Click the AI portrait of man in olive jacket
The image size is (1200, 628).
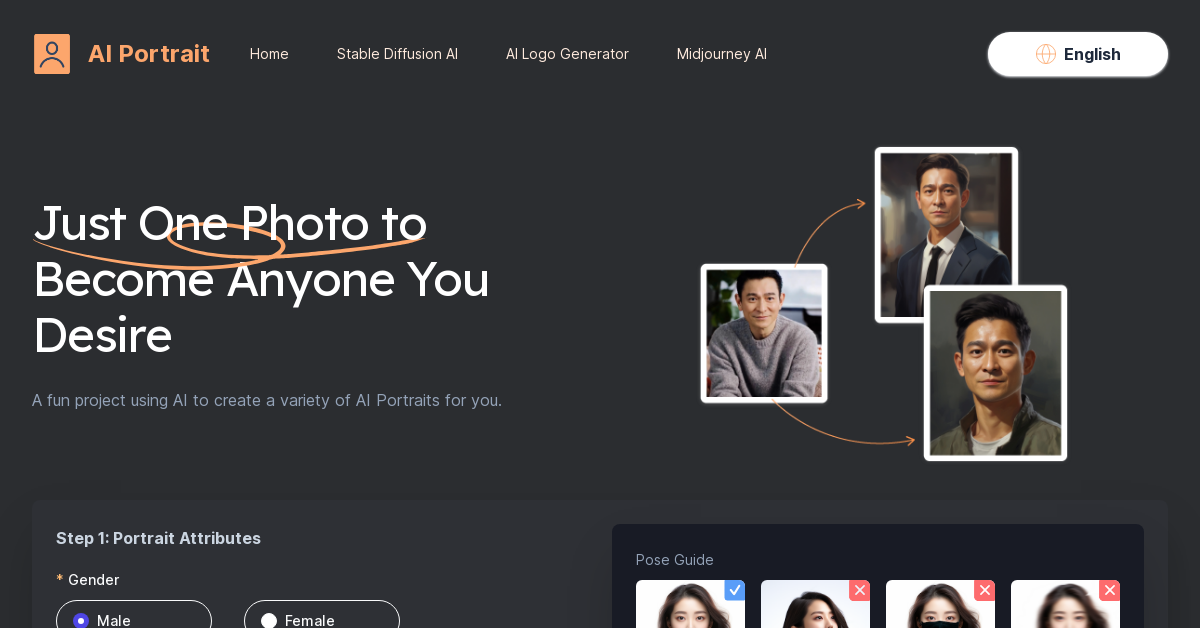click(x=996, y=373)
